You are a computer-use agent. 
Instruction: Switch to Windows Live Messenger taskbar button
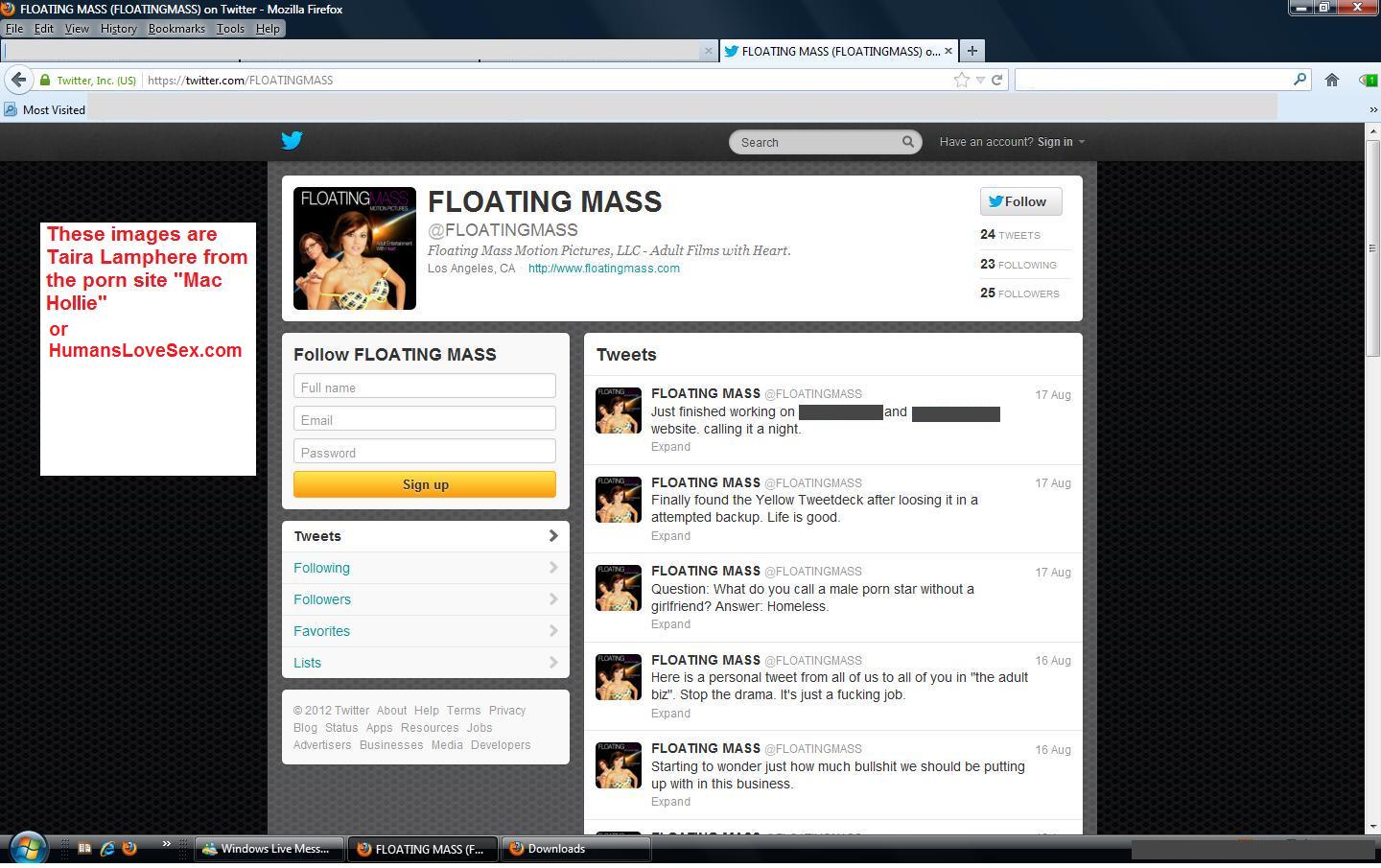(268, 849)
